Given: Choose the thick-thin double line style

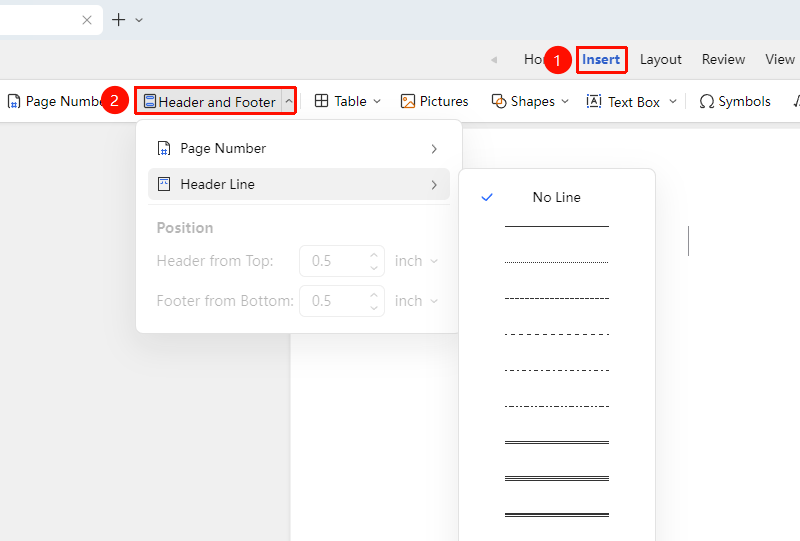Looking at the screenshot, I should [557, 514].
